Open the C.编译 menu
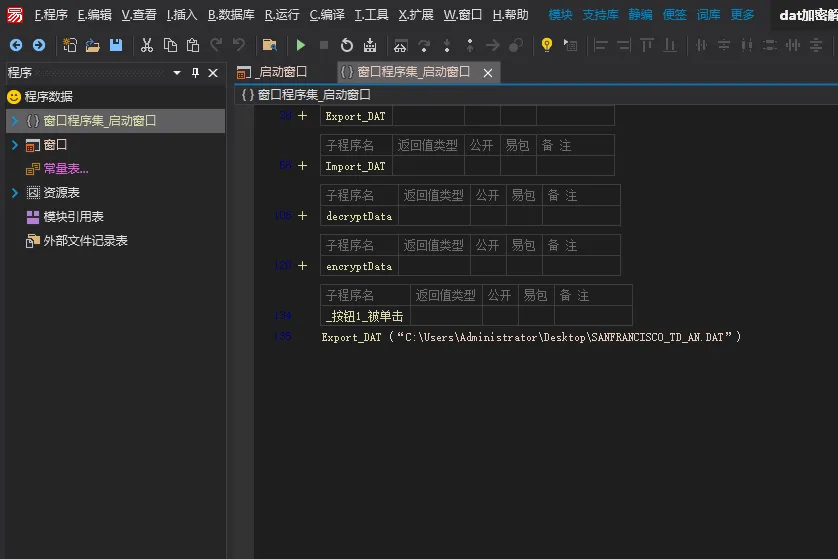838x559 pixels. (x=326, y=15)
